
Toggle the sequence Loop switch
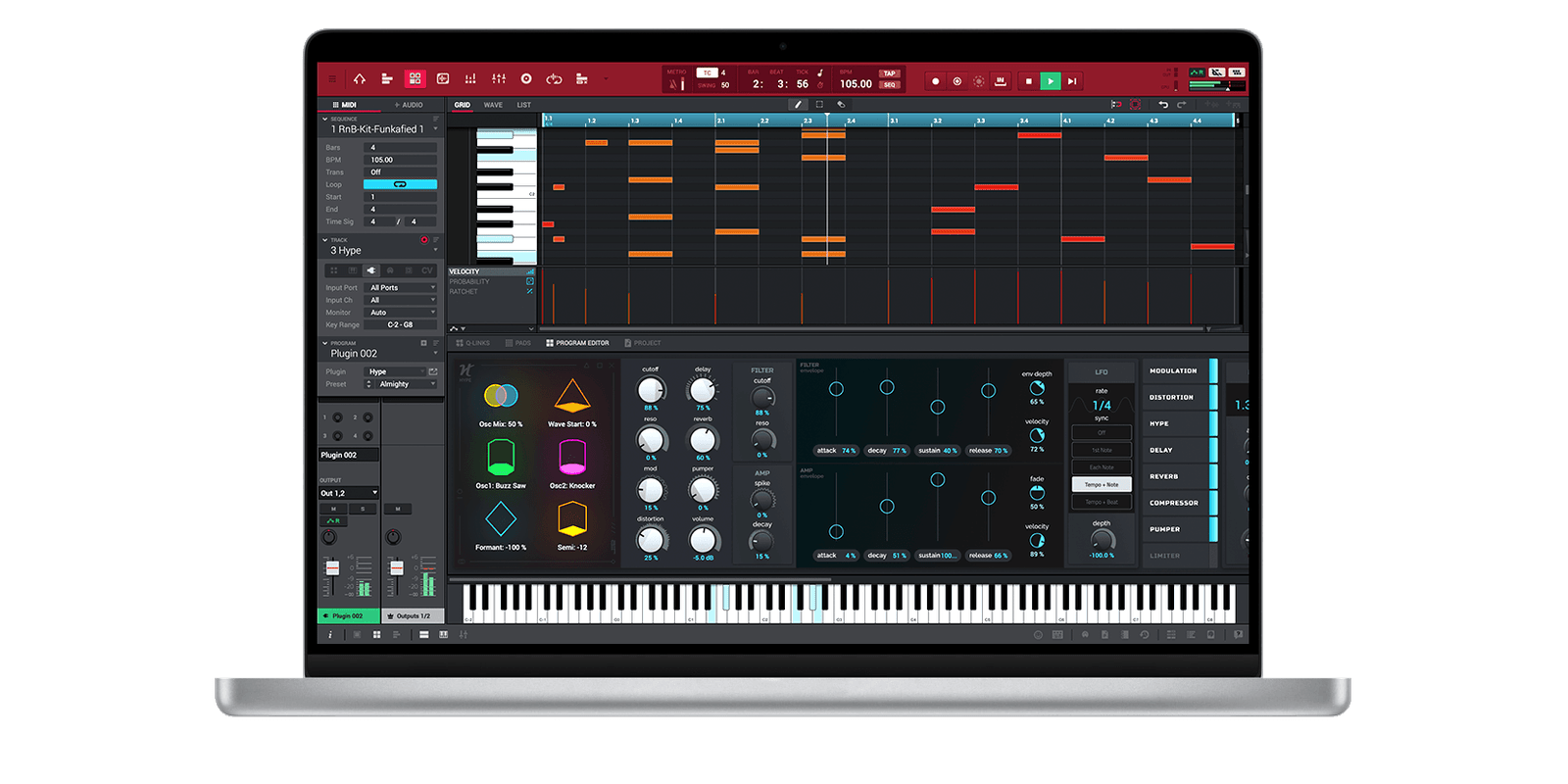point(400,184)
